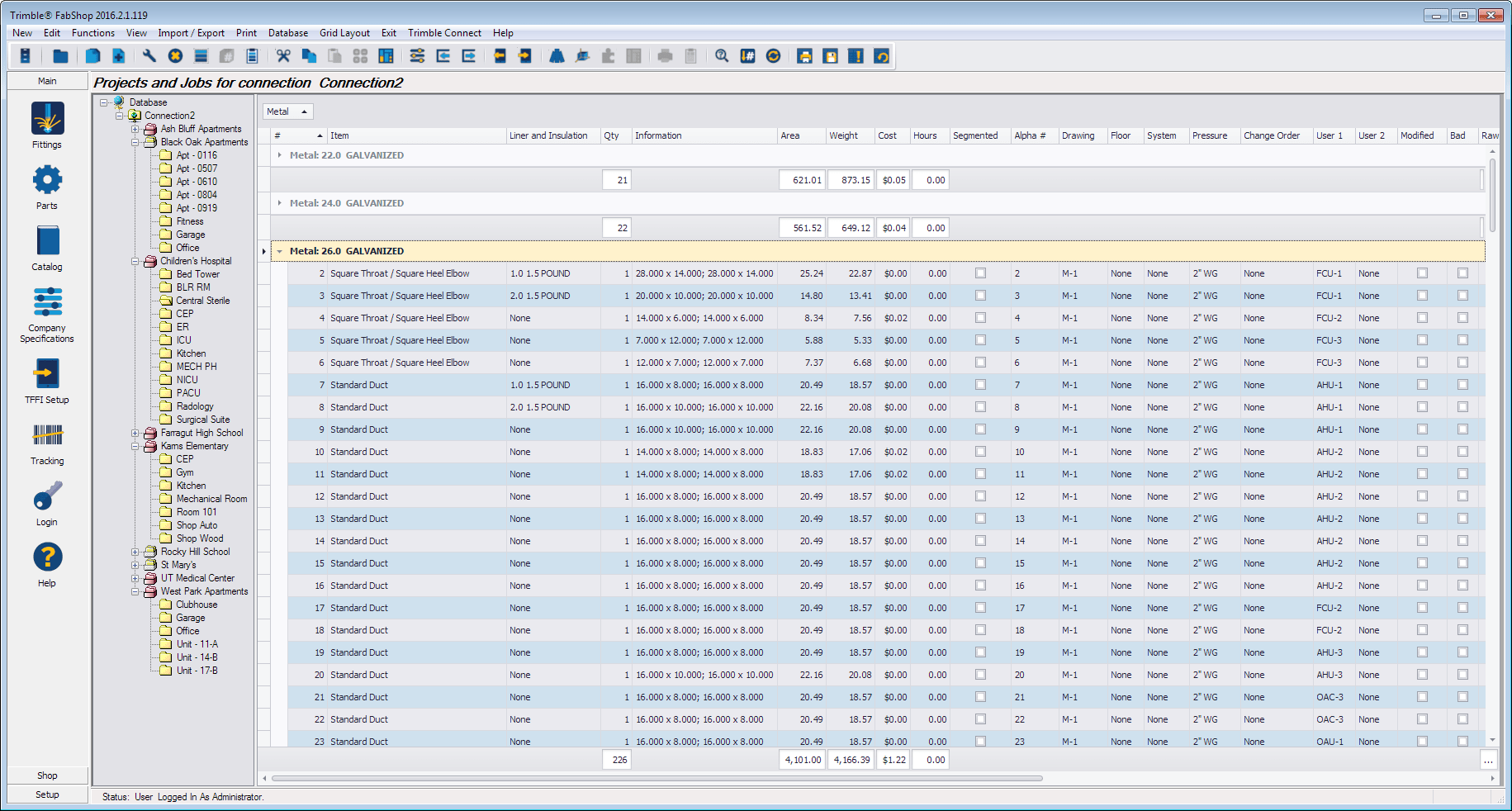The width and height of the screenshot is (1512, 811).
Task: Expand the UT Medical Center tree node
Action: (135, 578)
